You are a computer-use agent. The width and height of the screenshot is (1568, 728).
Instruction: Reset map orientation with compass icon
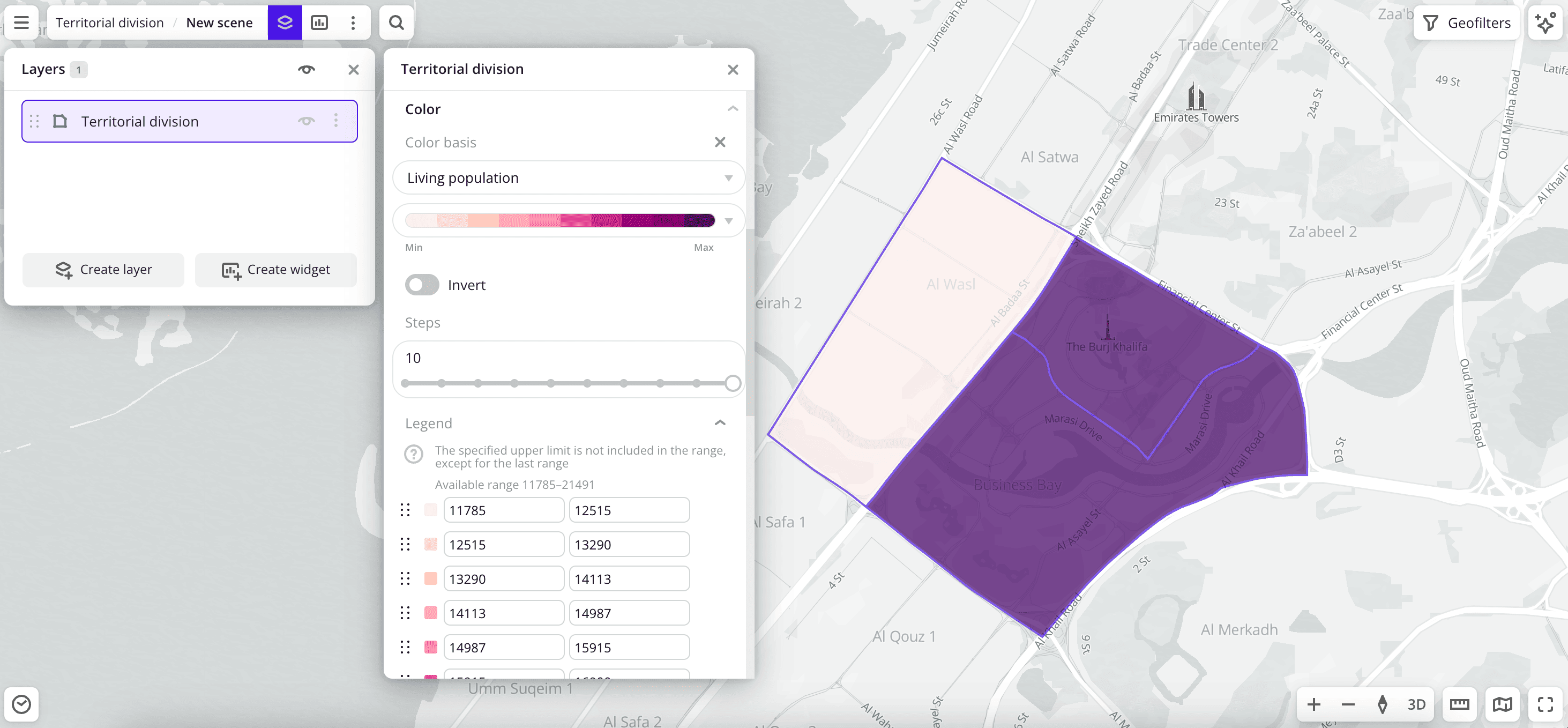click(x=1383, y=704)
